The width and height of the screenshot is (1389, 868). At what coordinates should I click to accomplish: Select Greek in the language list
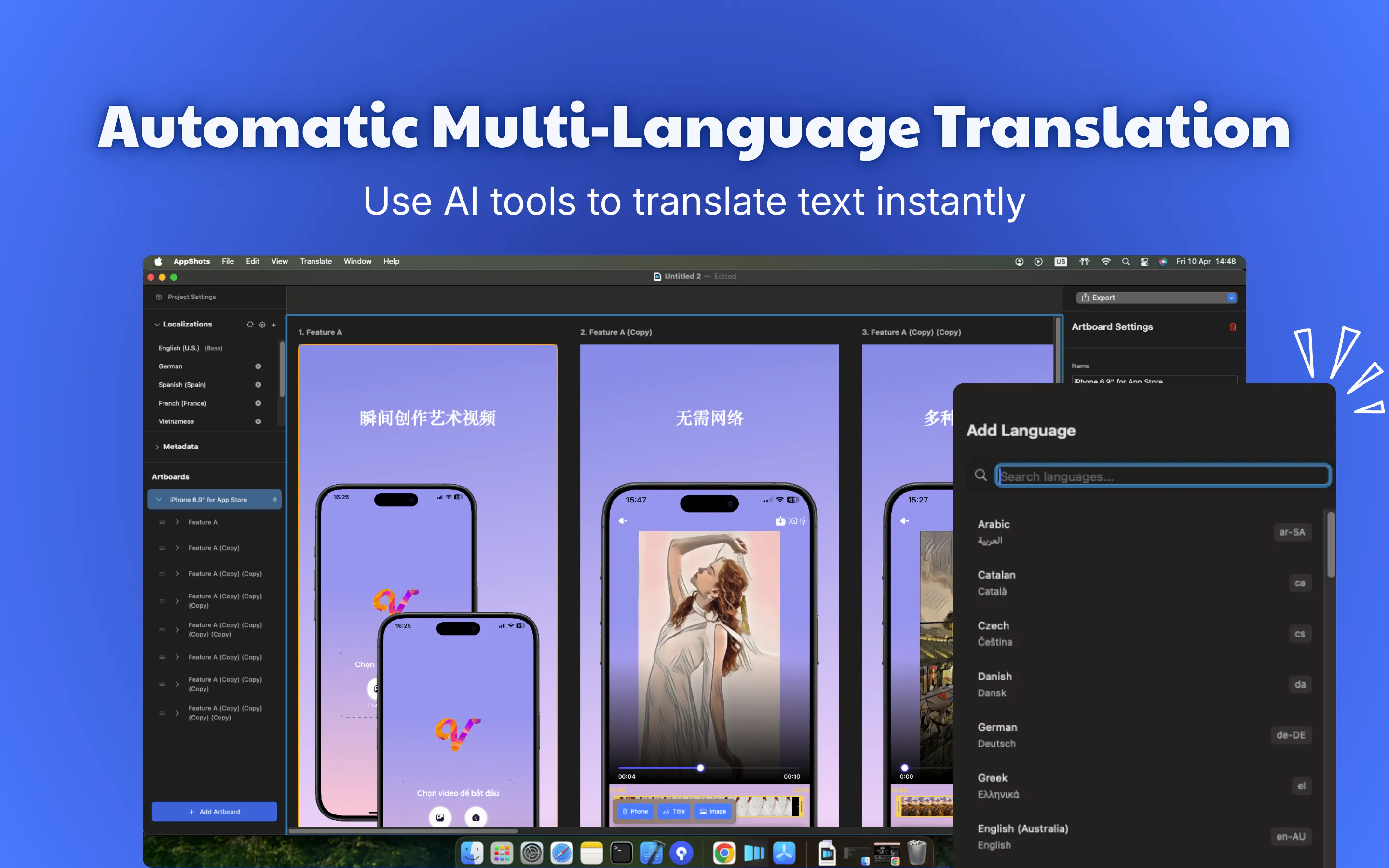point(1144,786)
